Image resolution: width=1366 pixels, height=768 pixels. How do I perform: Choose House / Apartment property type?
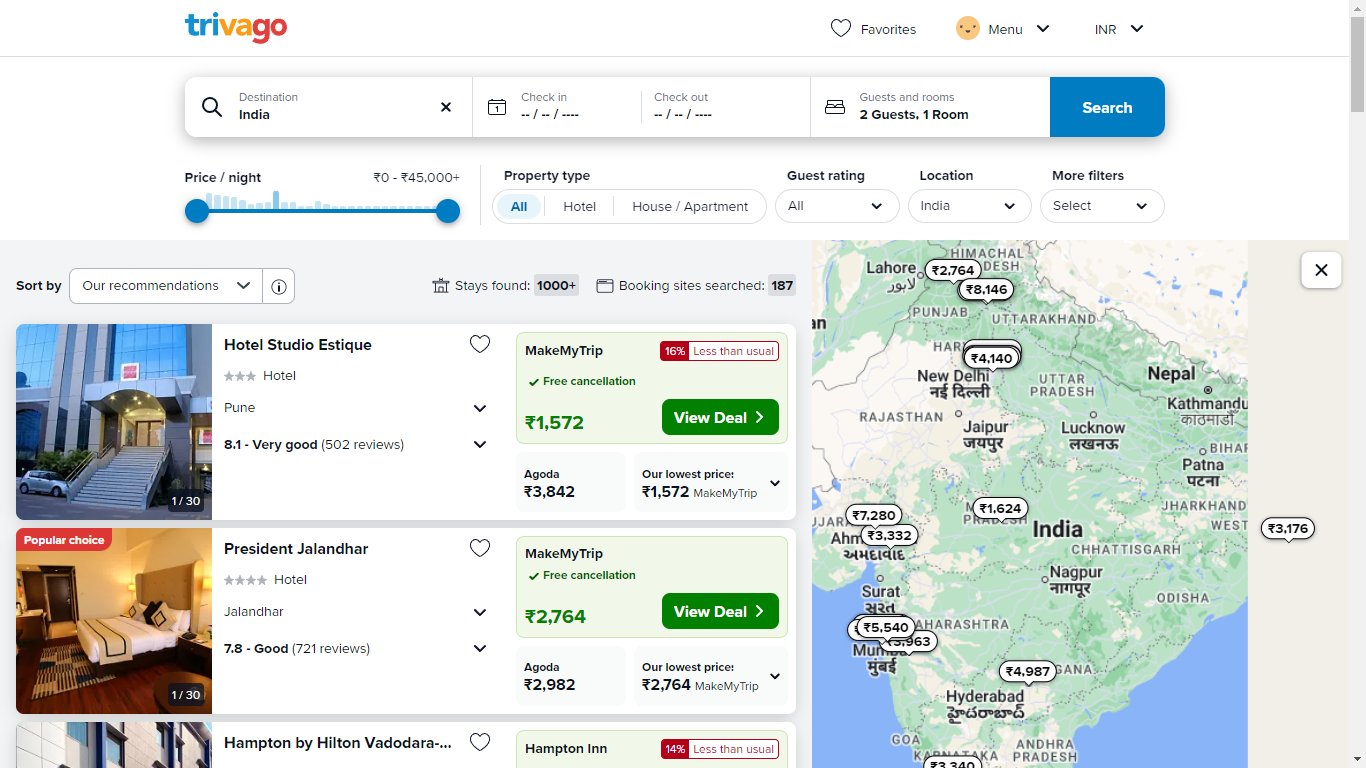click(x=690, y=207)
